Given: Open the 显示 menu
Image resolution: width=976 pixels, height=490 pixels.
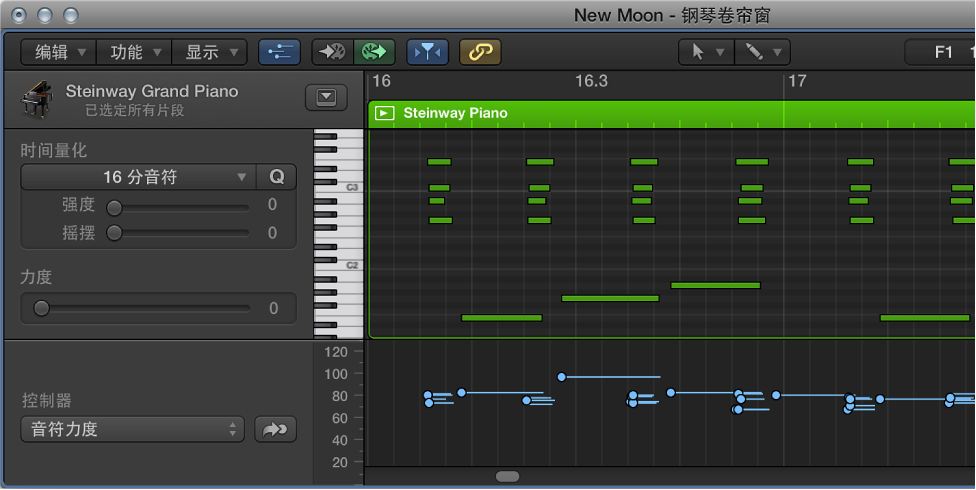Looking at the screenshot, I should coord(209,52).
